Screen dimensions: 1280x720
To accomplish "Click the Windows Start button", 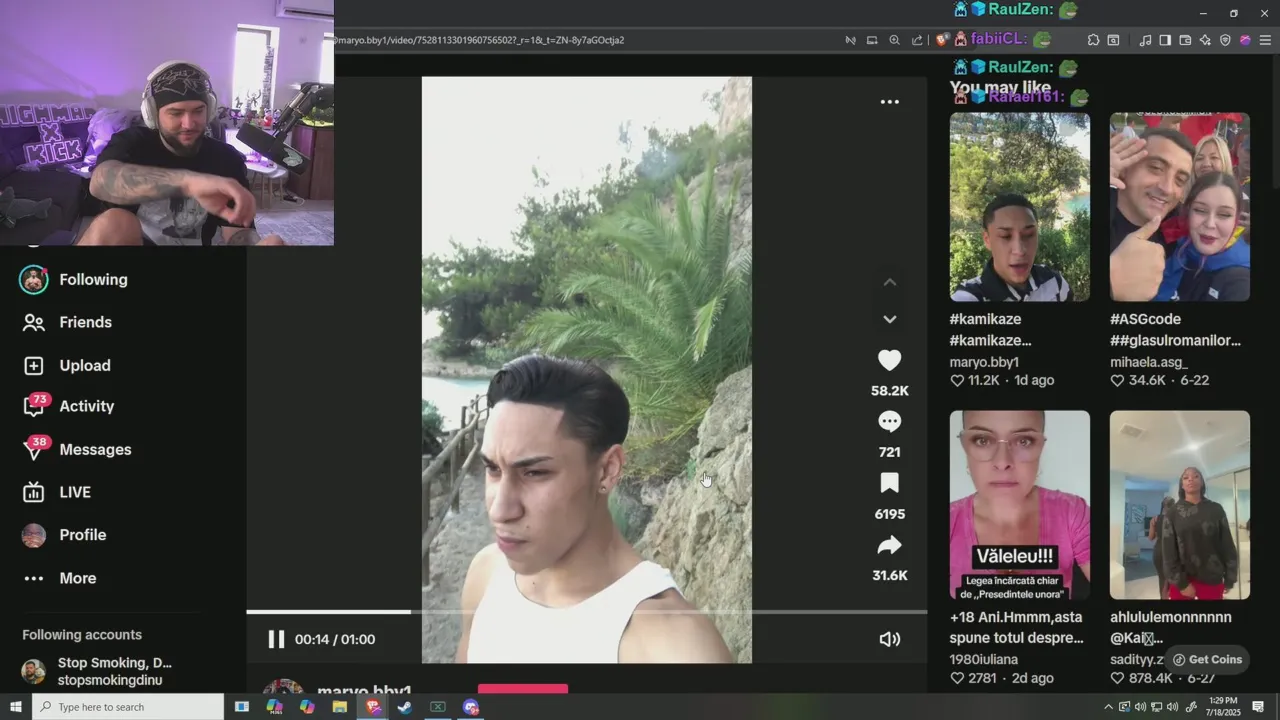I will 15,707.
